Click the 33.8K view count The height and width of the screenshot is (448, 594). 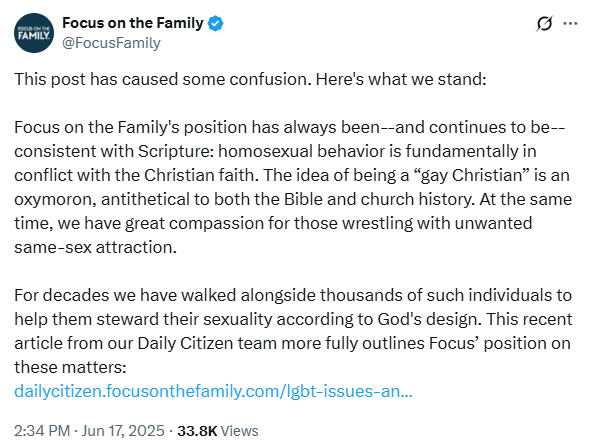click(x=197, y=431)
